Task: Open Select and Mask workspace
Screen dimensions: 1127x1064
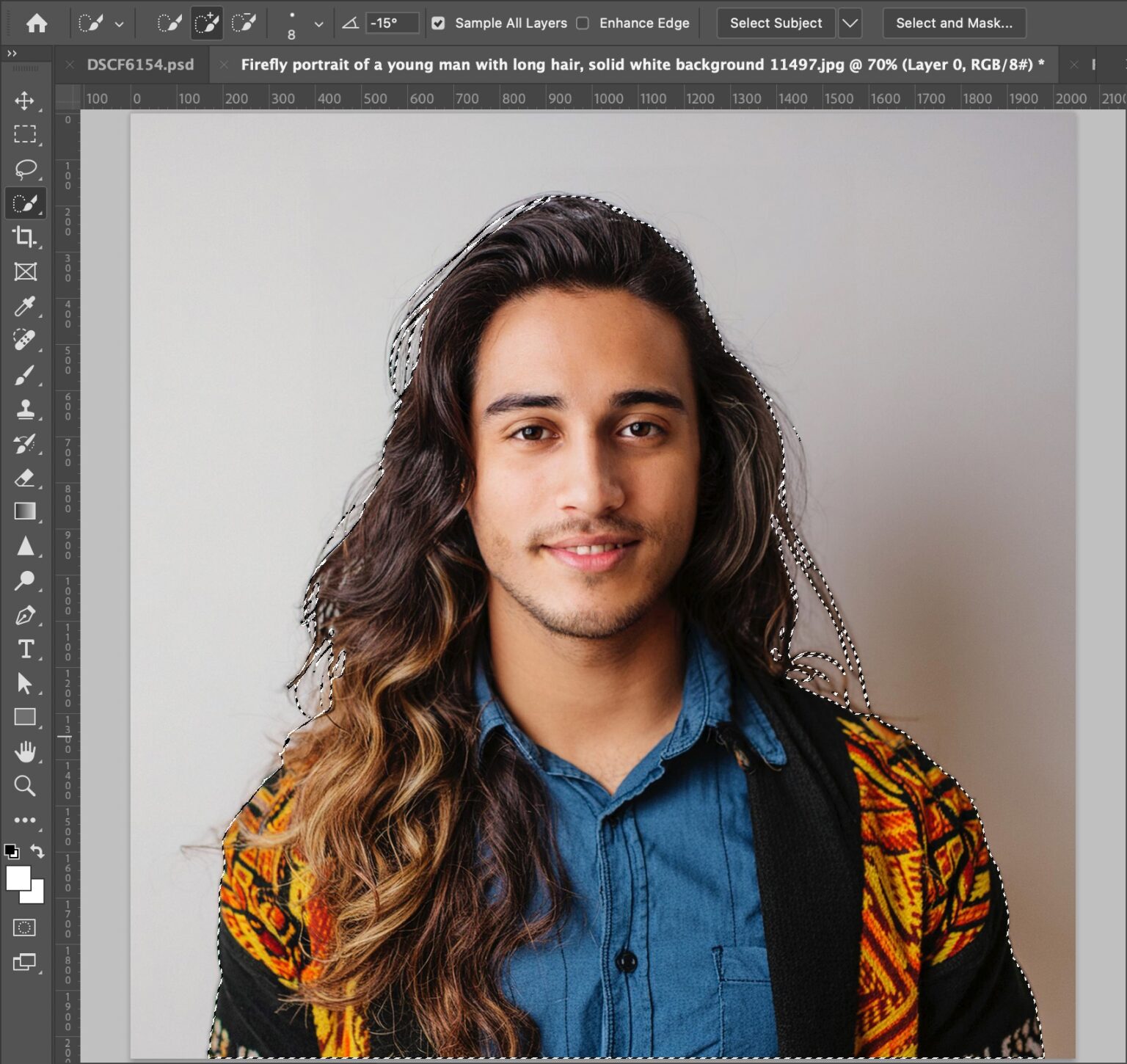Action: coord(952,23)
